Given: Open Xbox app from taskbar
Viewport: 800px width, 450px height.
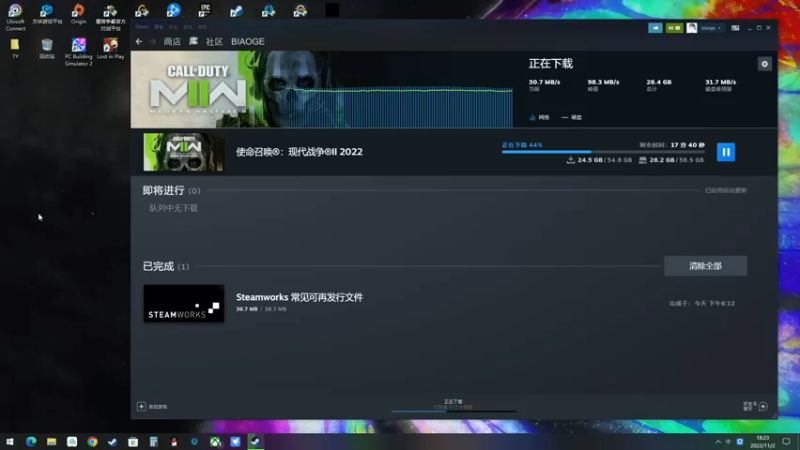Looking at the screenshot, I should [215, 442].
